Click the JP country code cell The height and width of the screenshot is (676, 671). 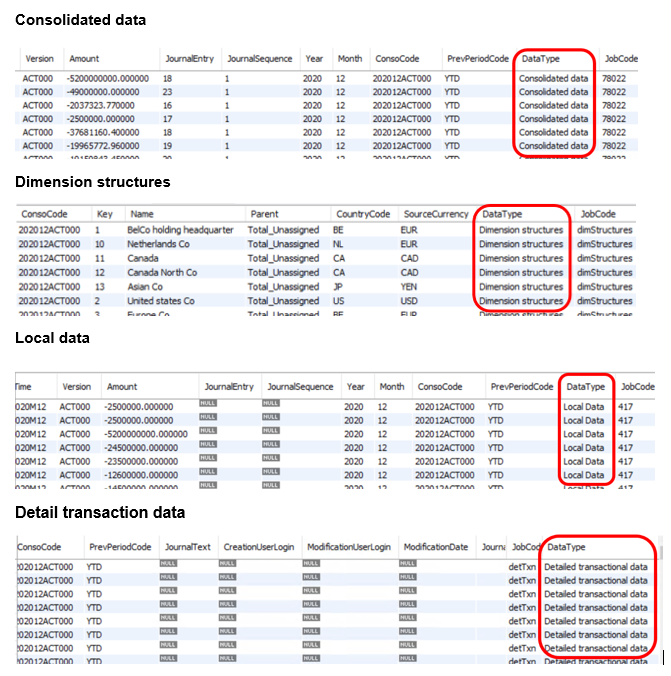coord(338,287)
